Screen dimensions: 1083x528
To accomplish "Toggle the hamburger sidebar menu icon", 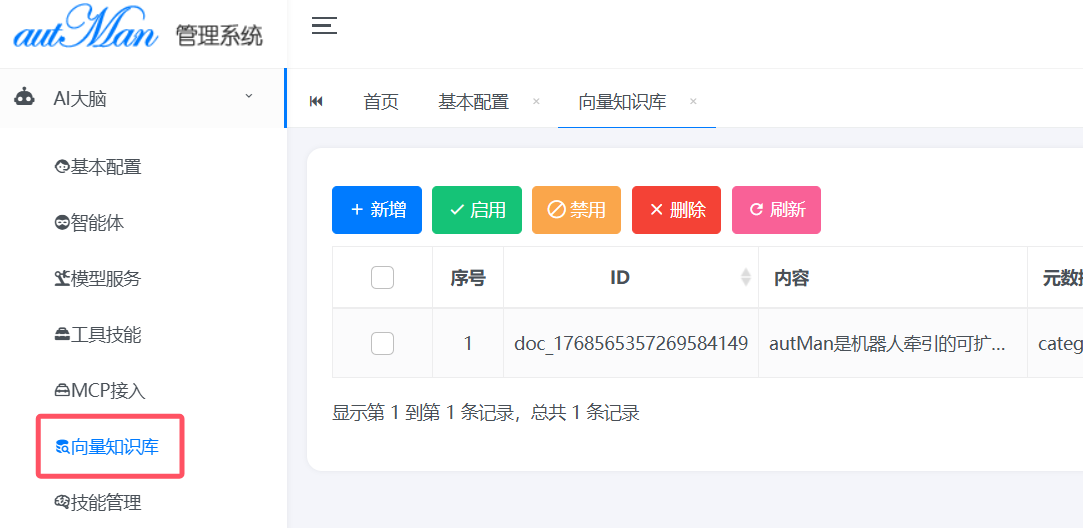I will 324,26.
